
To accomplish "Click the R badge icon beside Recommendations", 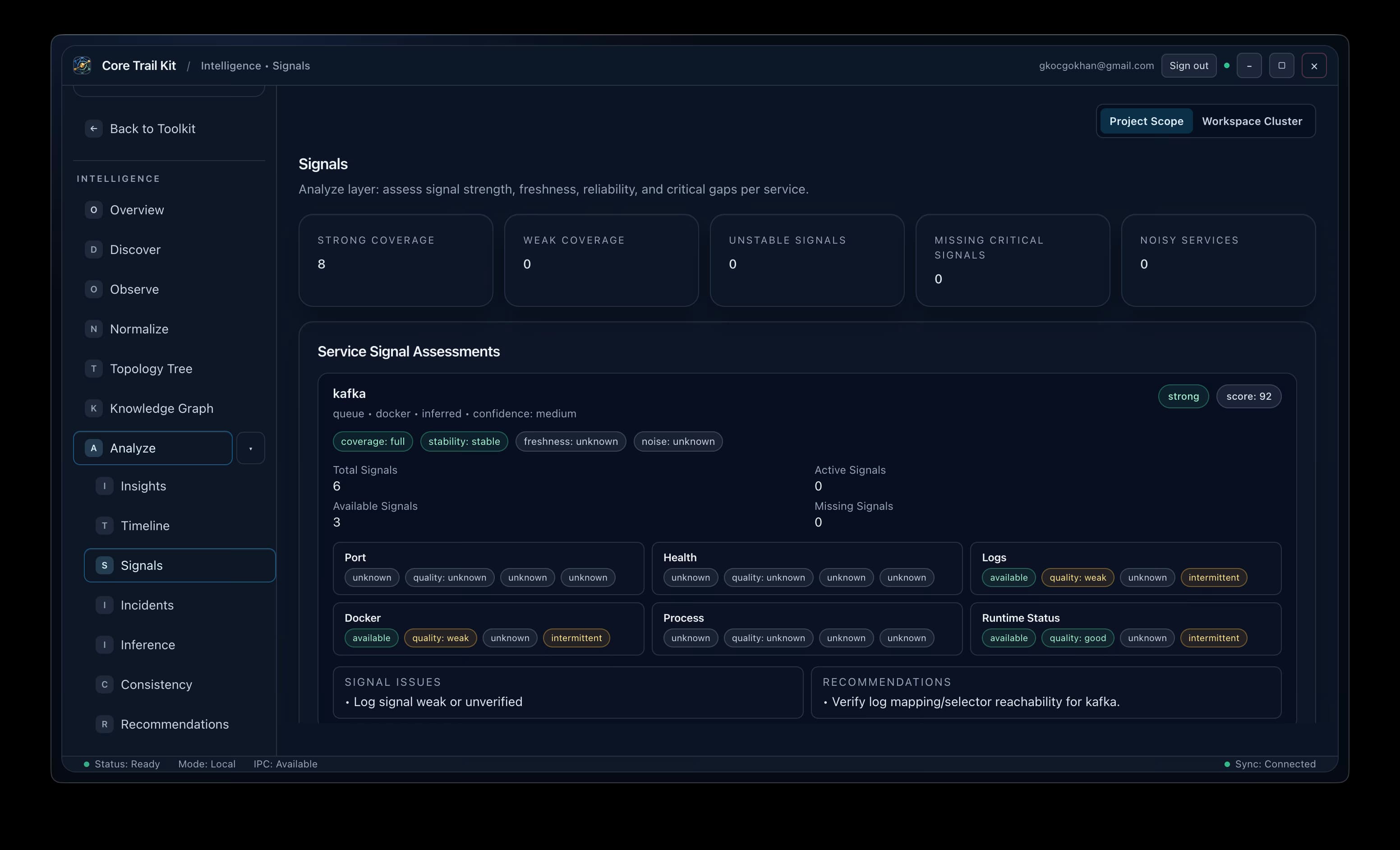I will [105, 725].
